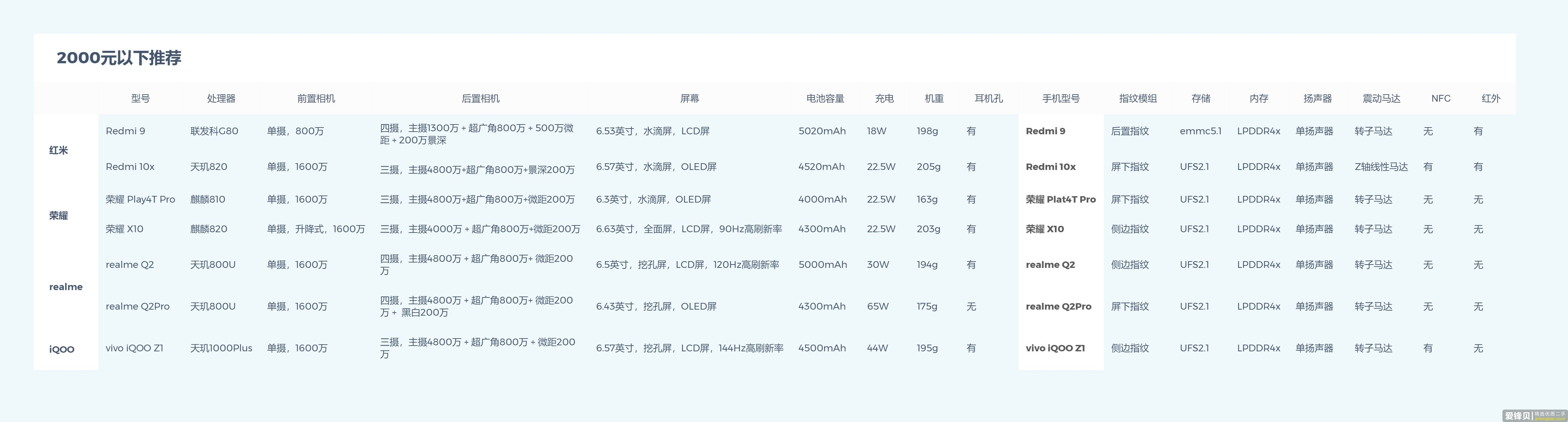
Task: Click Redmi 9 rear camera 四摄 description
Action: (x=477, y=135)
